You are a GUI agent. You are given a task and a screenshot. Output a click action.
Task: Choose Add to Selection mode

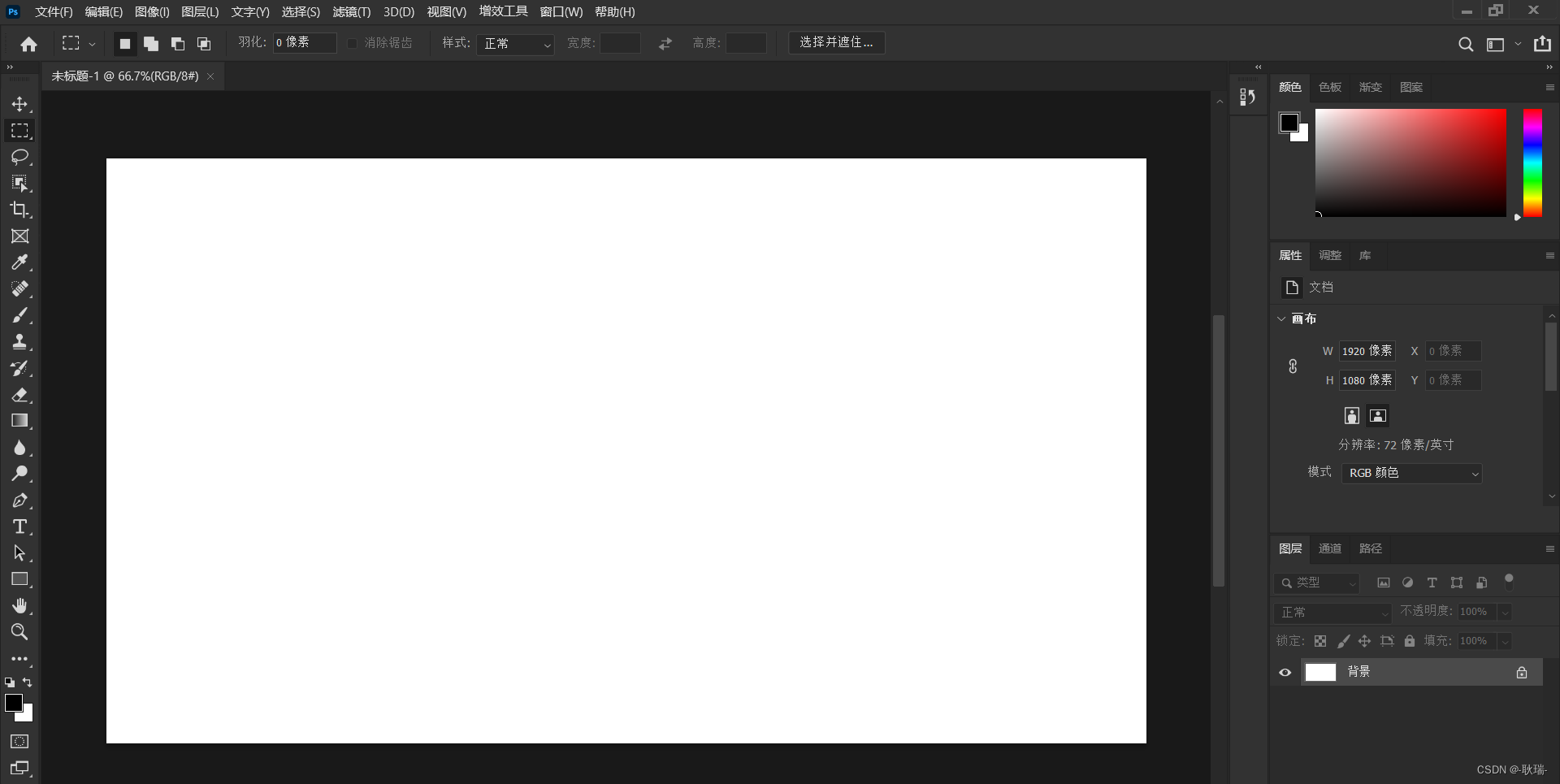point(151,44)
